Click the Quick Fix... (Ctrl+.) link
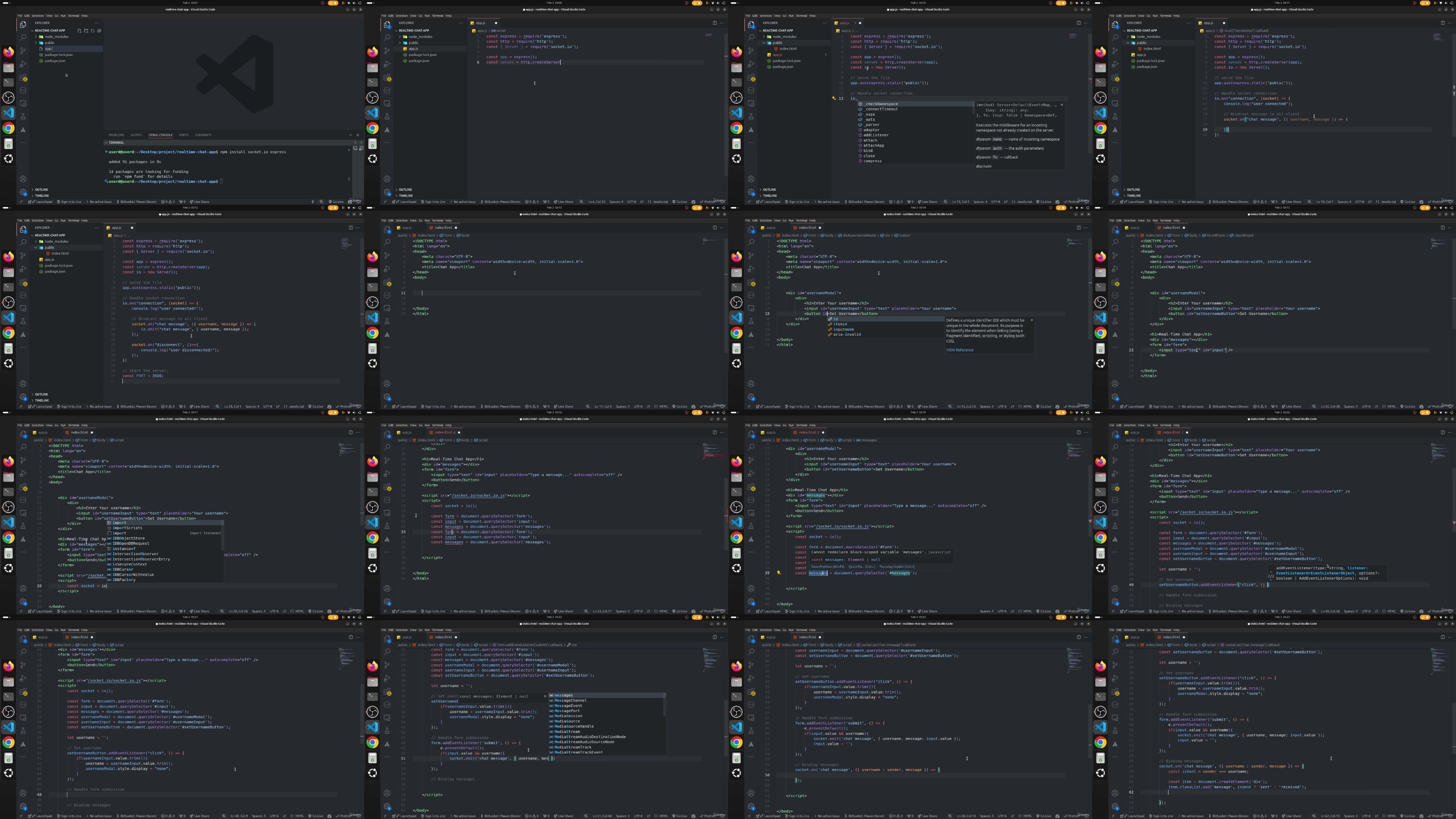This screenshot has width=1456, height=819. point(862,566)
